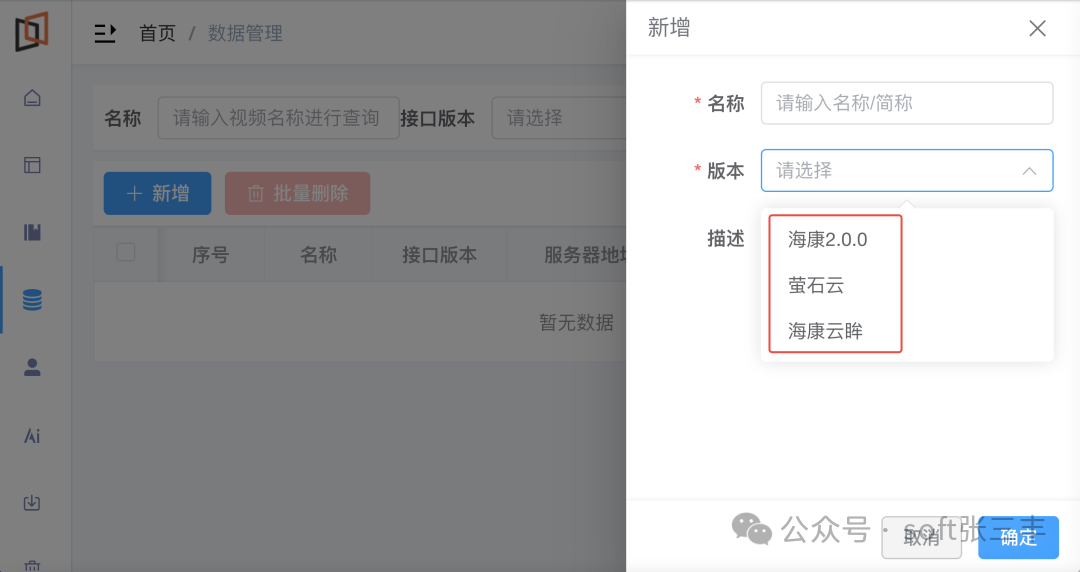Click the Ai sidebar icon

(x=32, y=436)
